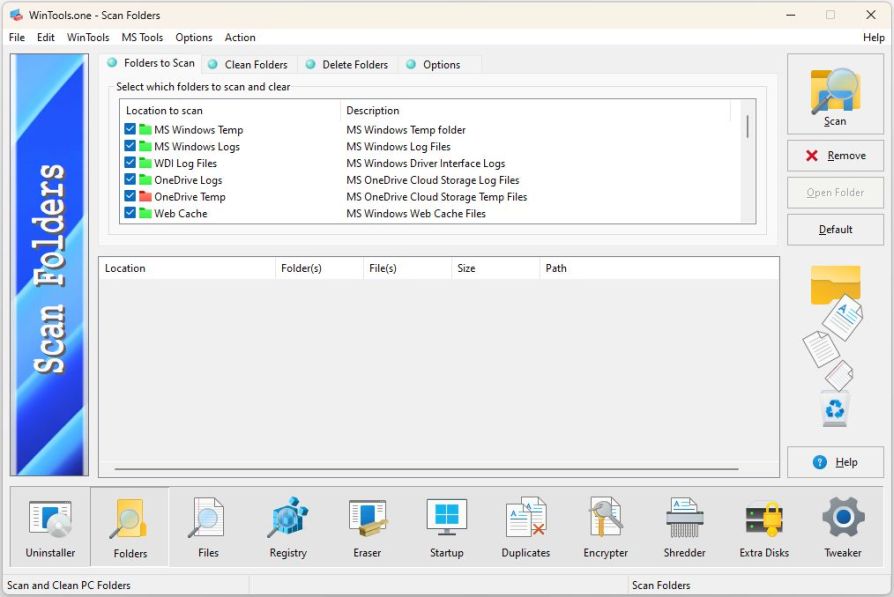
Task: Open the Extra Disks tool
Action: pyautogui.click(x=764, y=527)
